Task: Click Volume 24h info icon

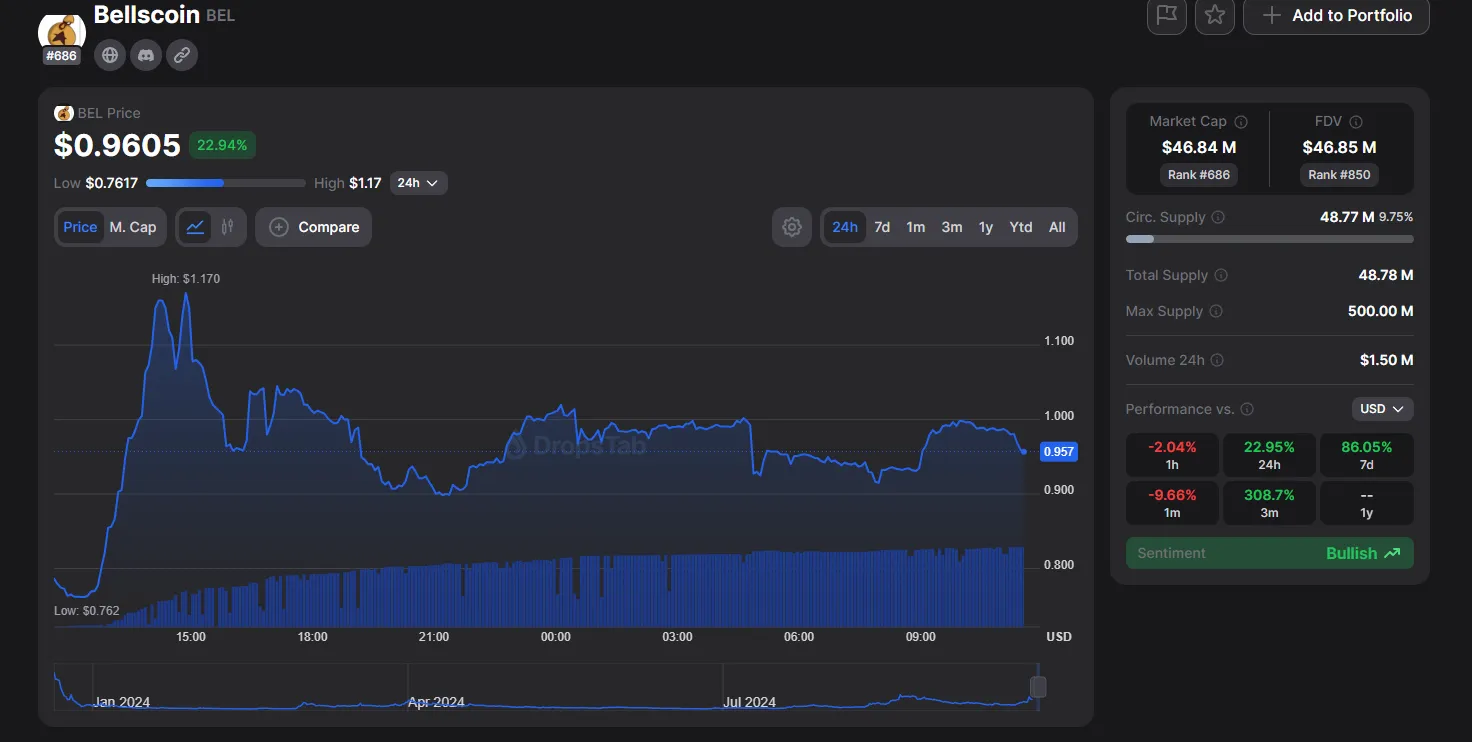Action: pos(1217,360)
